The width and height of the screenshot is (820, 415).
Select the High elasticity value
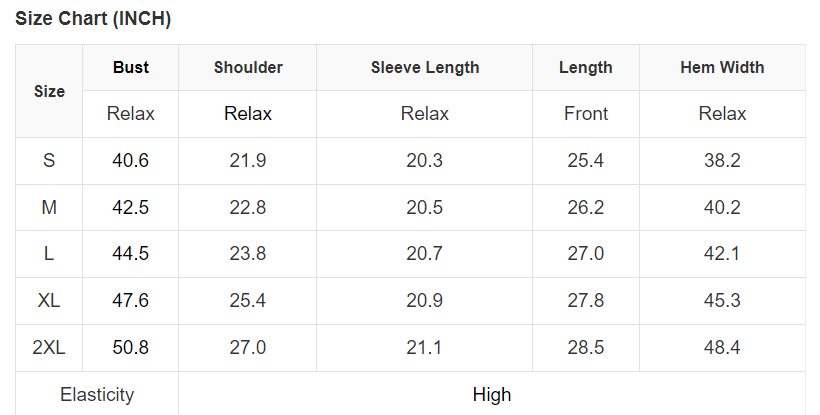(492, 394)
